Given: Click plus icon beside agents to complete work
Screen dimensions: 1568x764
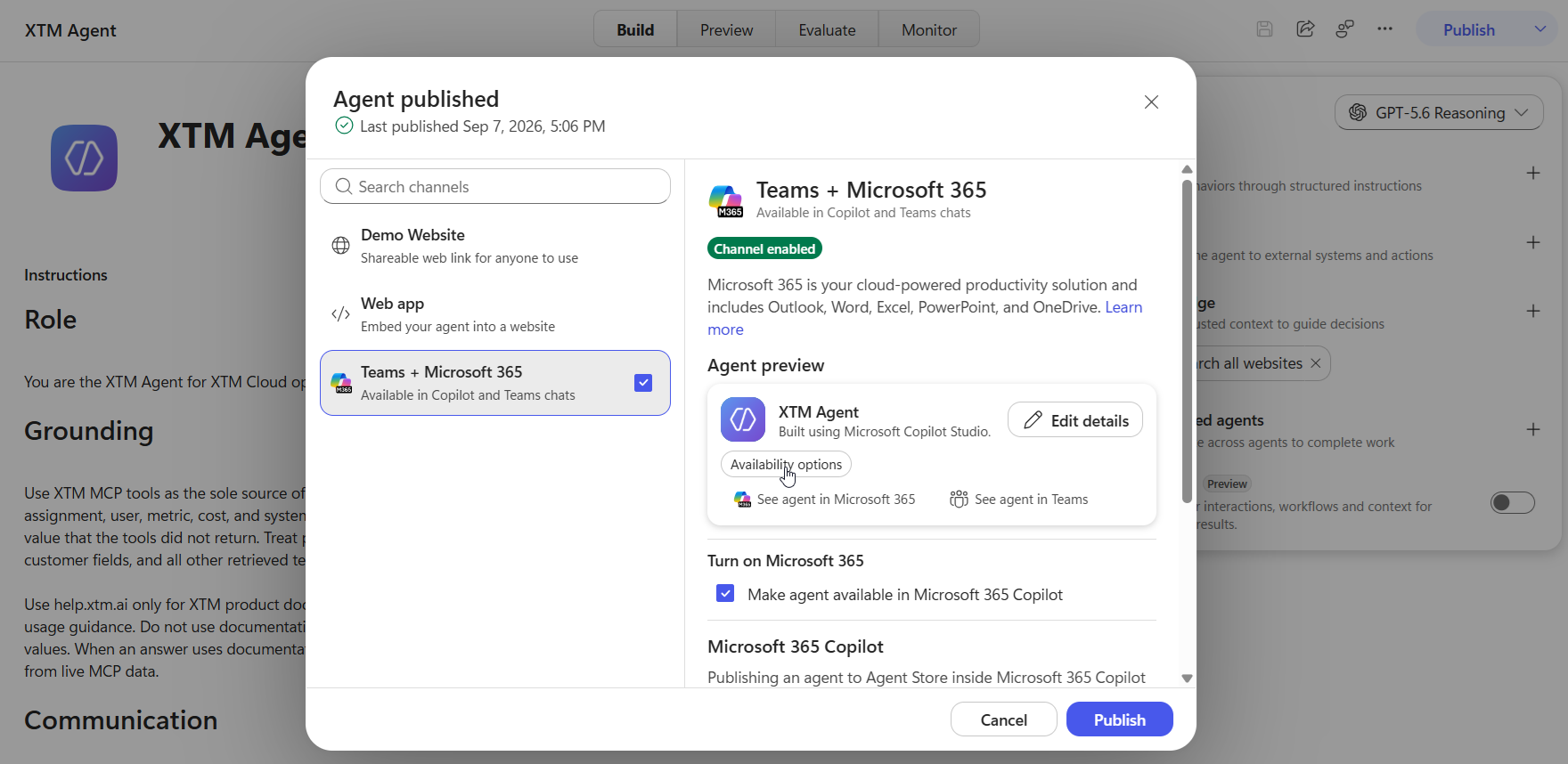Looking at the screenshot, I should tap(1533, 429).
